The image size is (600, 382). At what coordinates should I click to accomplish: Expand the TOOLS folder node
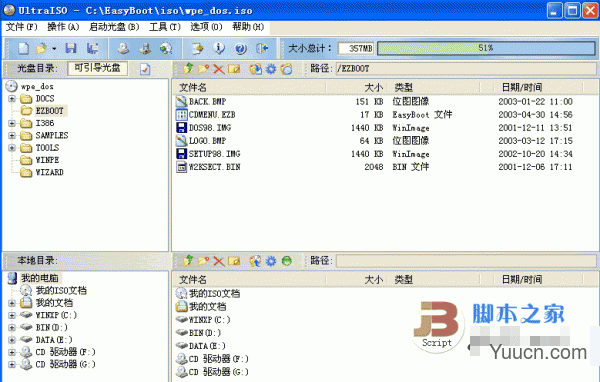[x=12, y=148]
